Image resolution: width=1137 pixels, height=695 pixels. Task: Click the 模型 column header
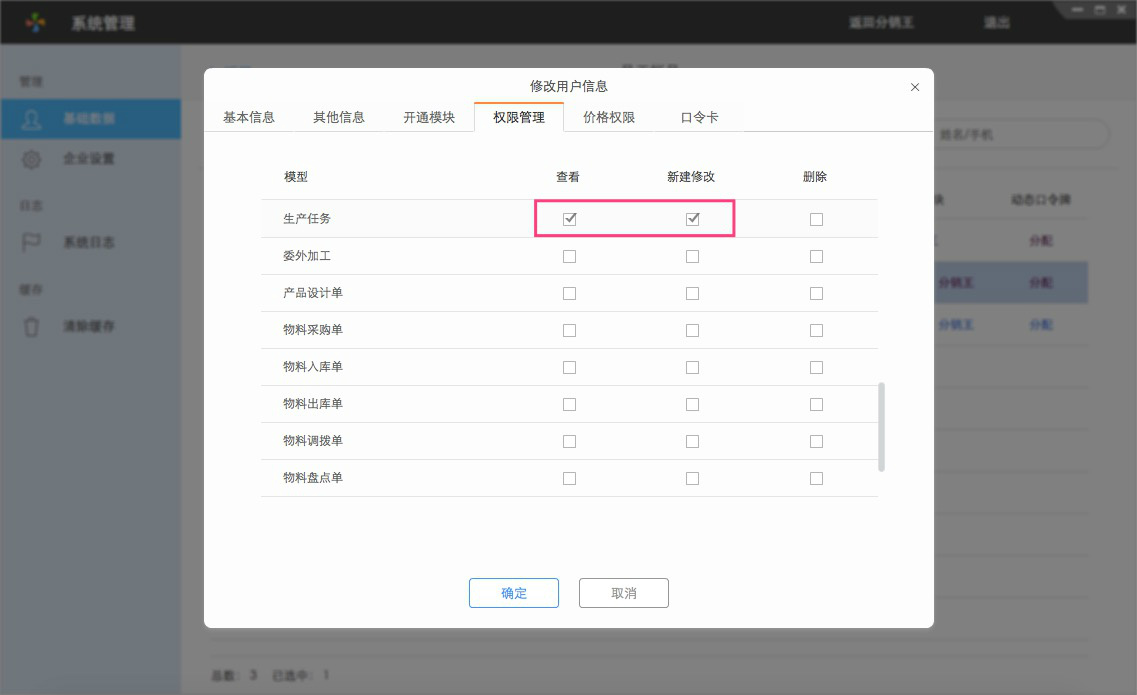click(296, 176)
